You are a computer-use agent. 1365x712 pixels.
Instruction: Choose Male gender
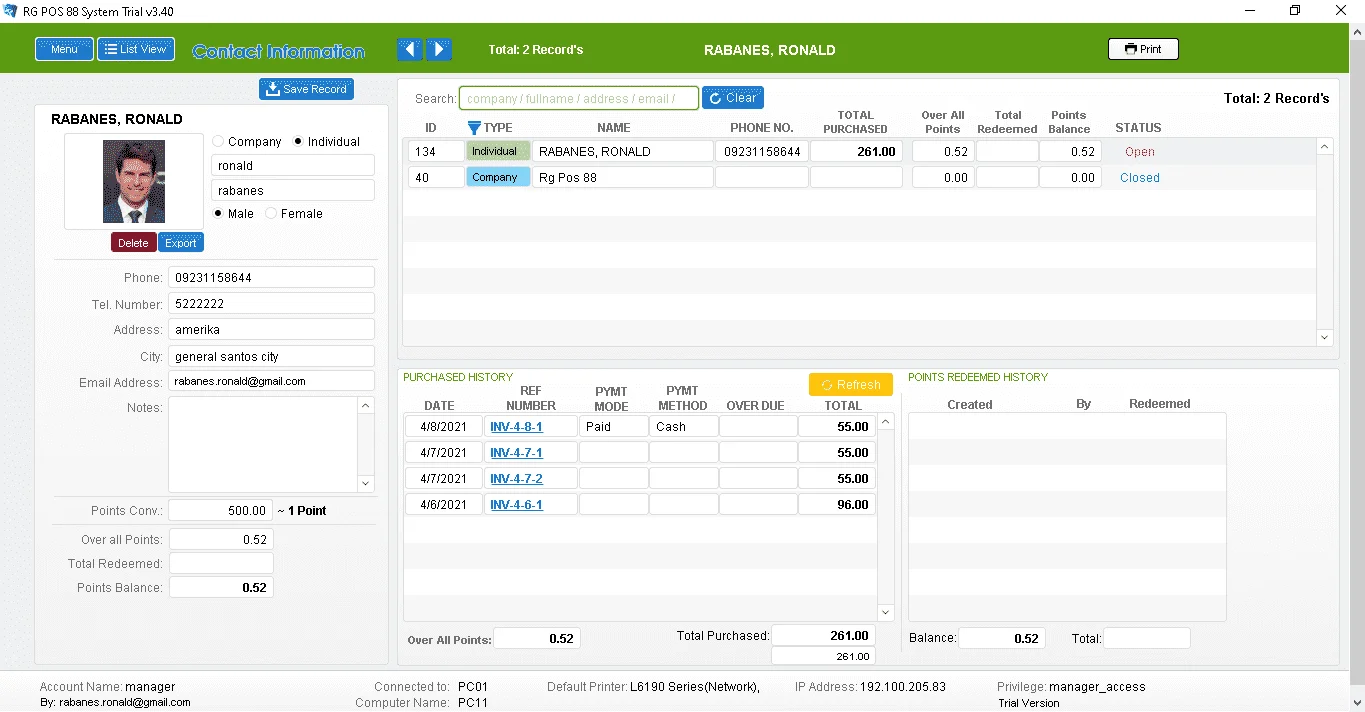218,214
